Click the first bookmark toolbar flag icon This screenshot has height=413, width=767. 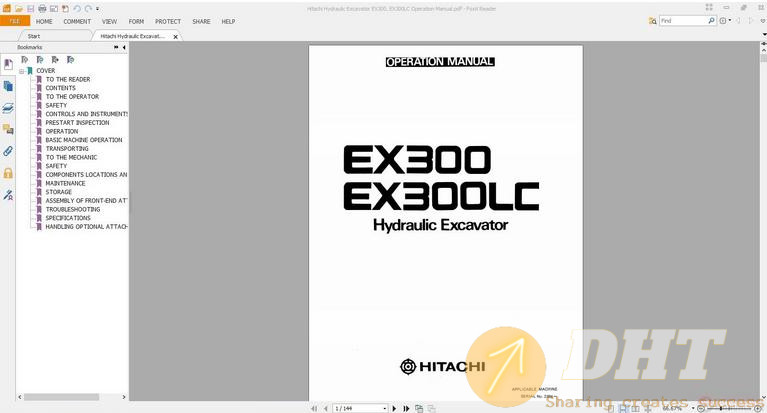click(24, 60)
